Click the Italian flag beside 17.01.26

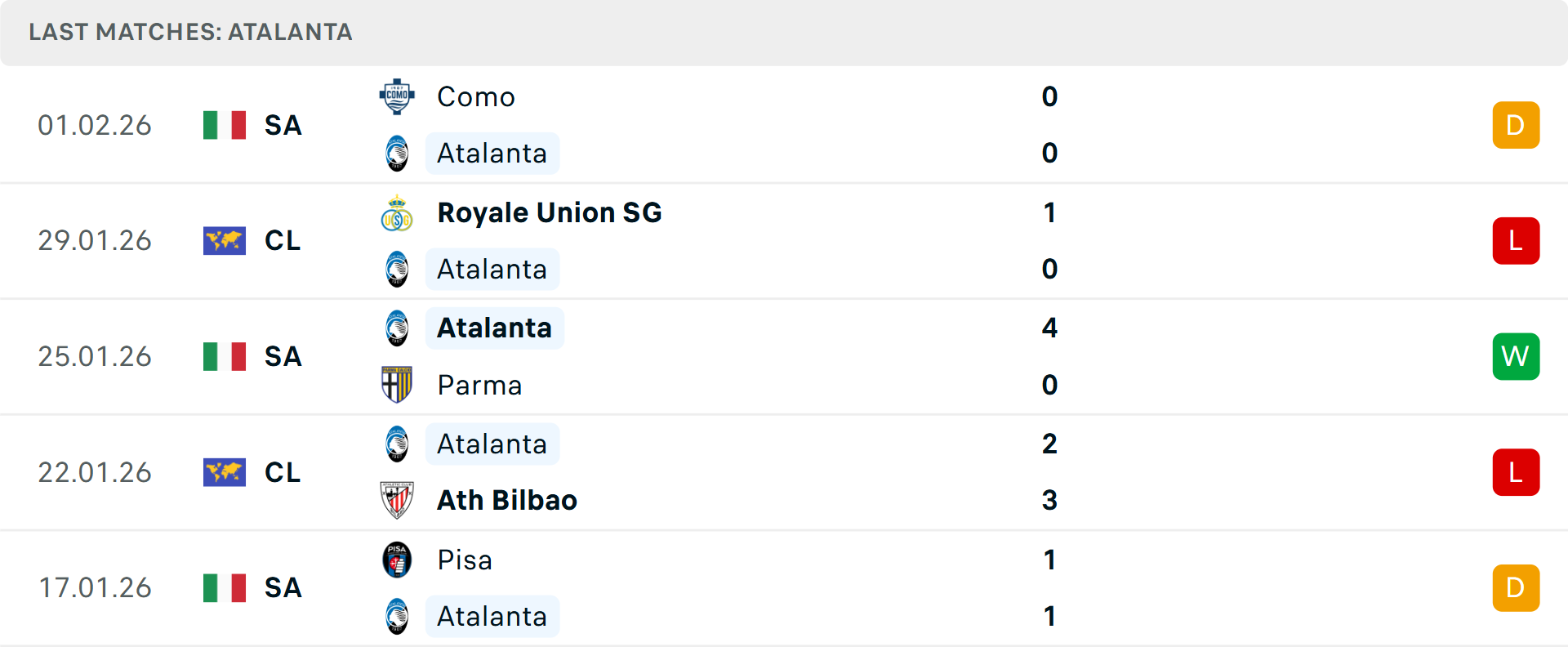tap(225, 588)
